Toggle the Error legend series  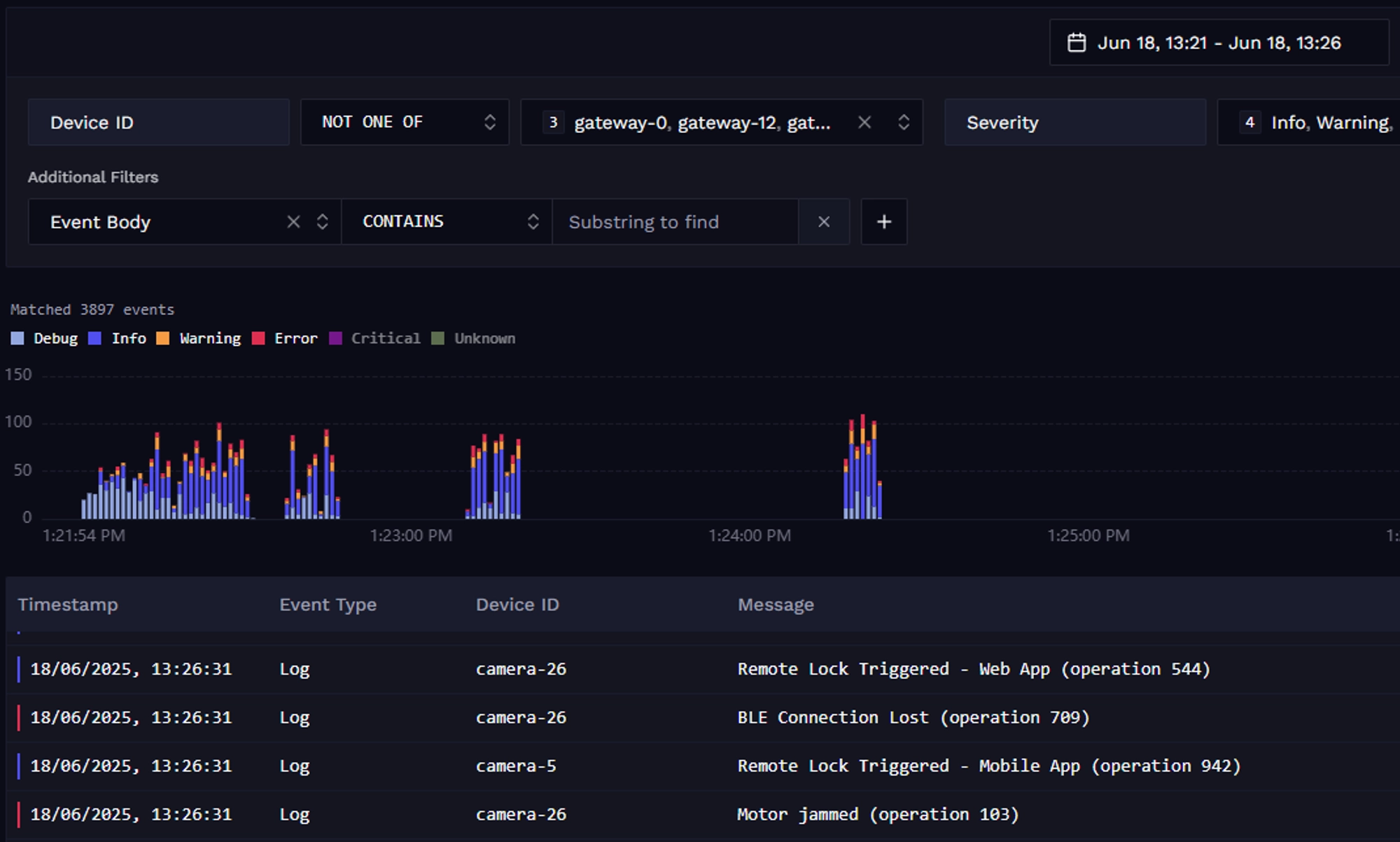[x=284, y=339]
